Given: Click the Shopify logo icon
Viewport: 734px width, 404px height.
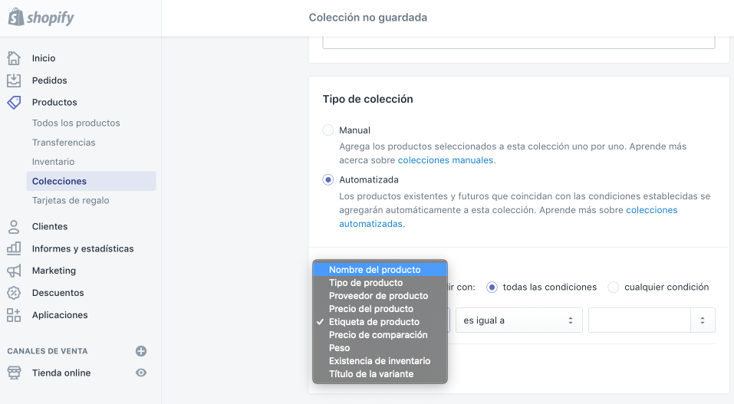Looking at the screenshot, I should click(x=16, y=18).
